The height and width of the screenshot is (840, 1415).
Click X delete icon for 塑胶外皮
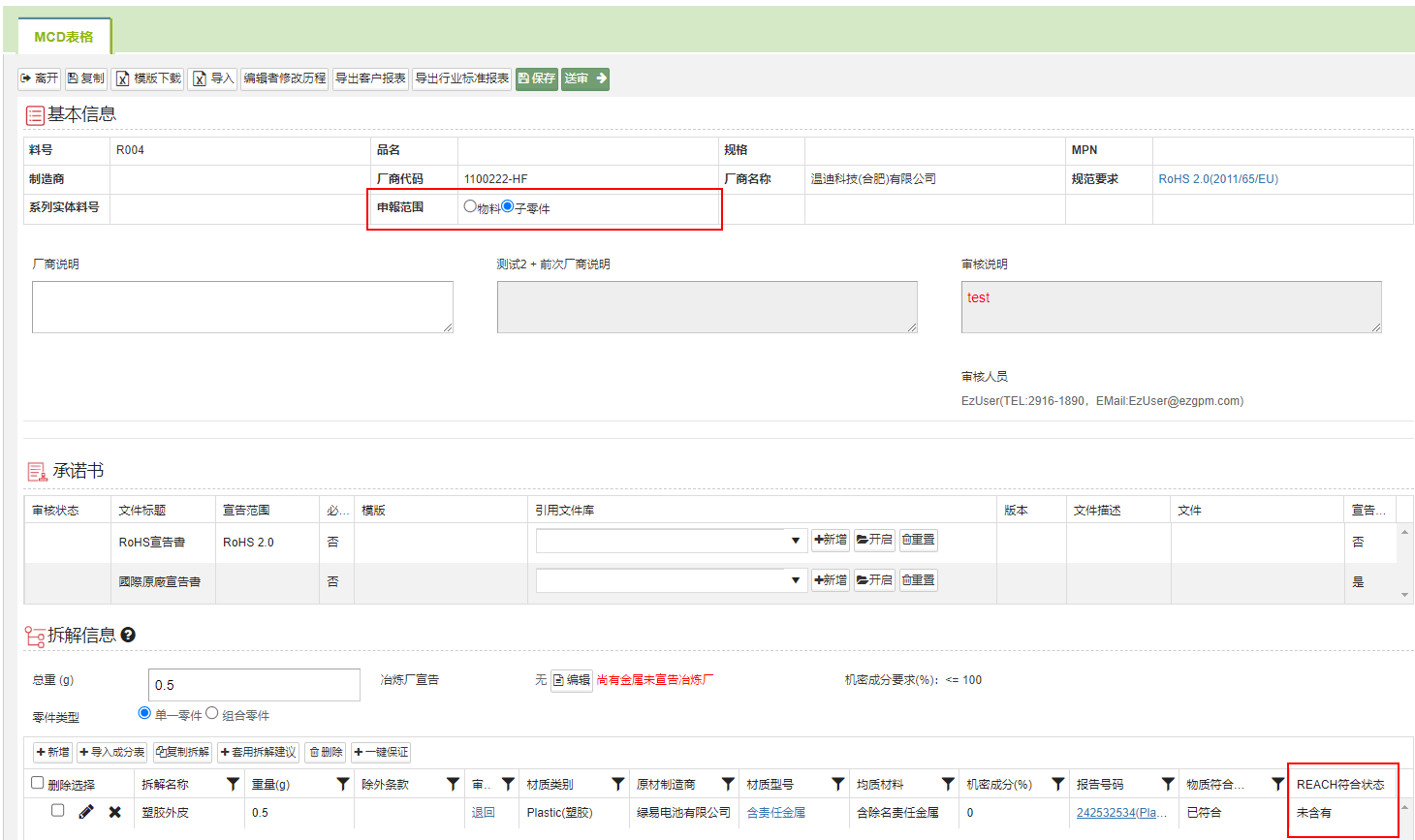[x=115, y=812]
